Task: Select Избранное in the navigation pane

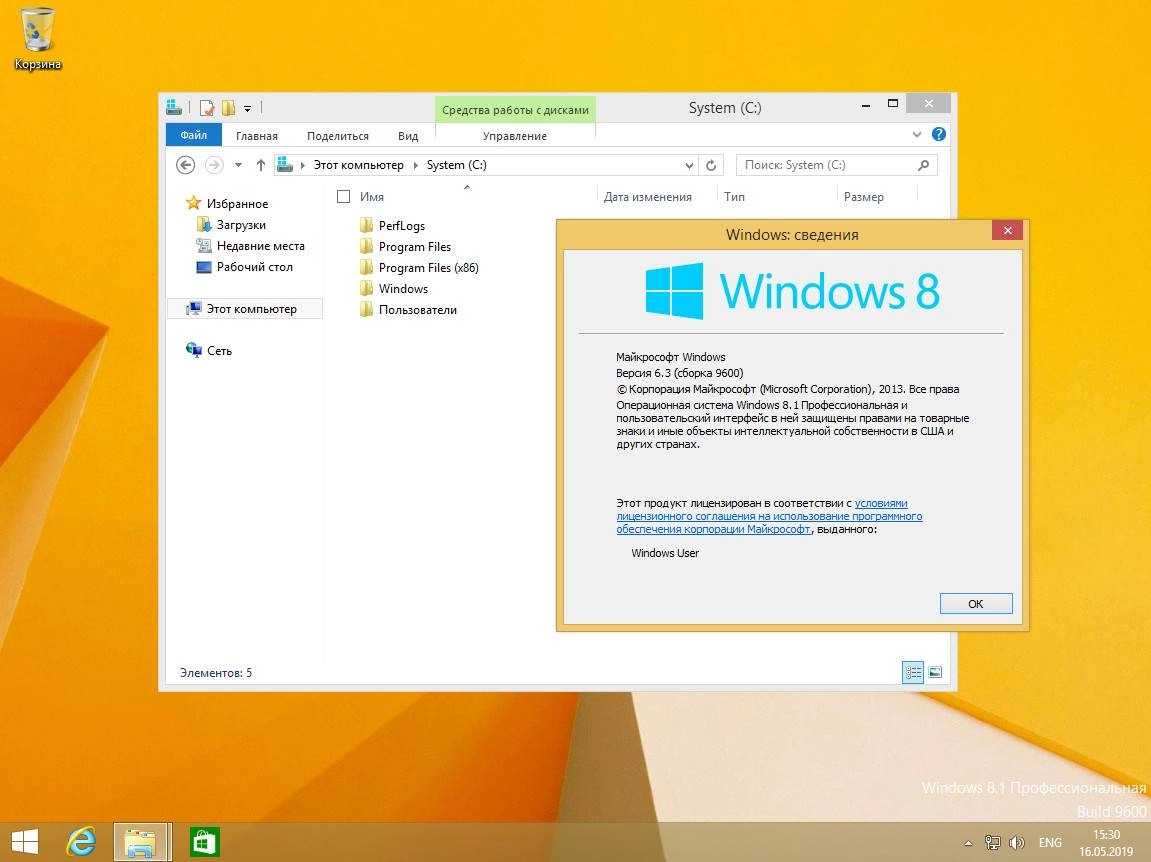Action: point(237,203)
